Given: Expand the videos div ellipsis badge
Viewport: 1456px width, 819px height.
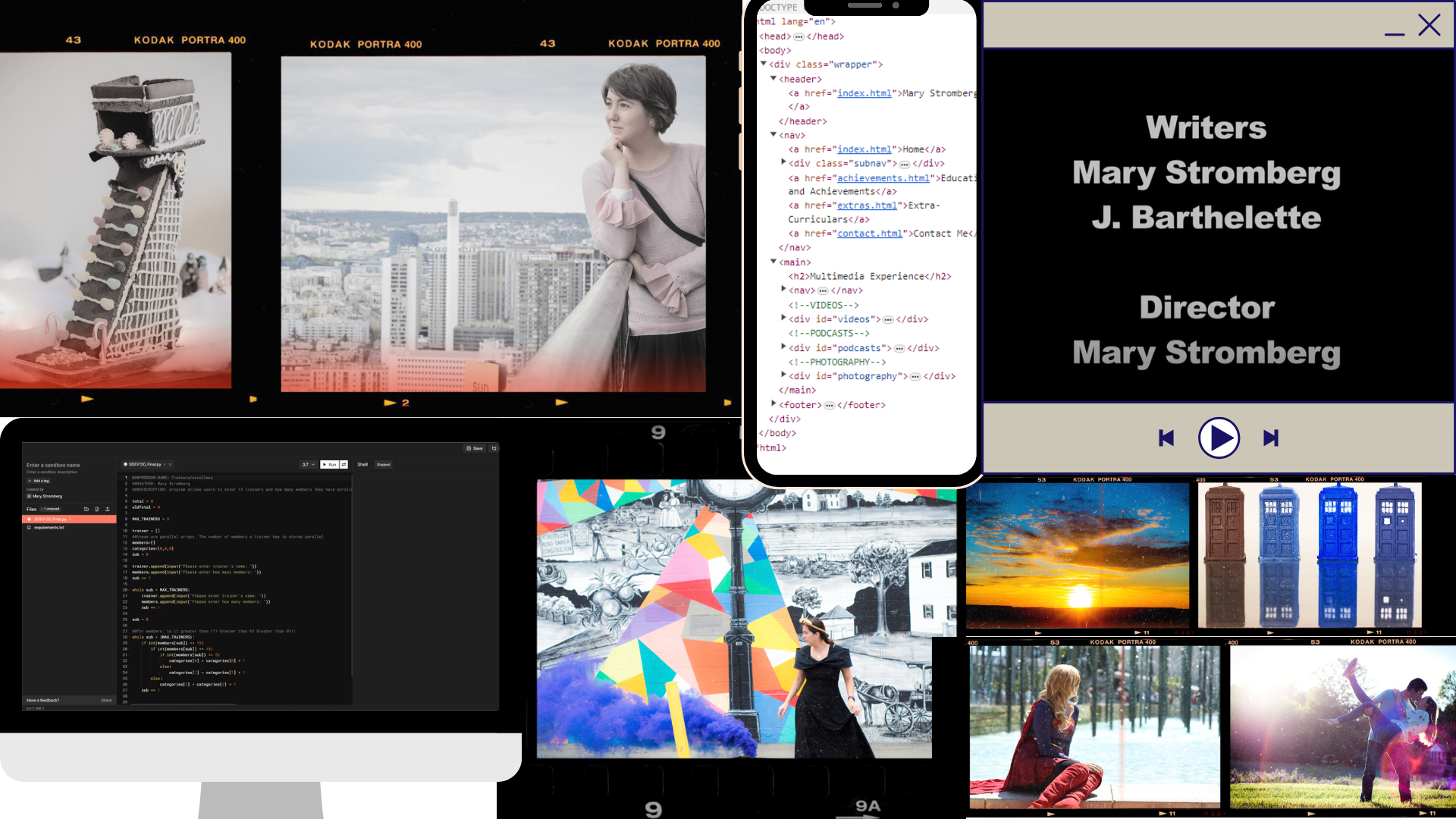Looking at the screenshot, I should (x=888, y=320).
